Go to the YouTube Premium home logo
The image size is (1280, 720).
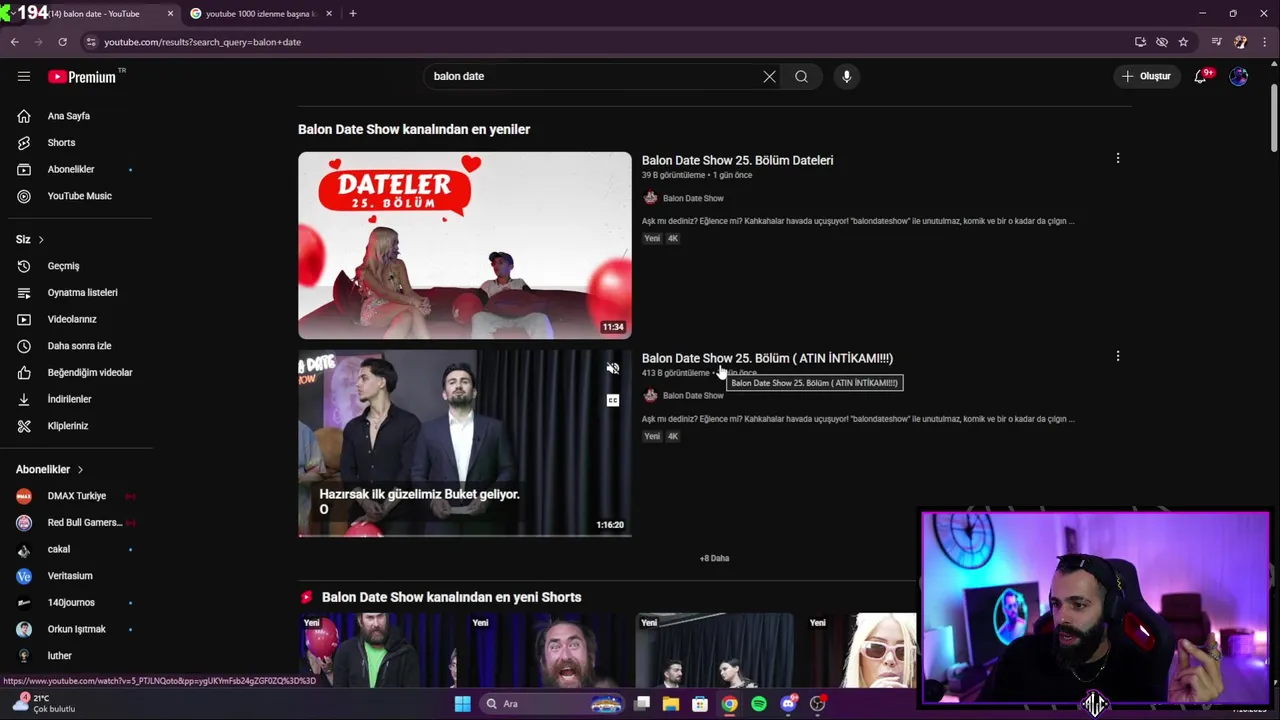(x=82, y=77)
